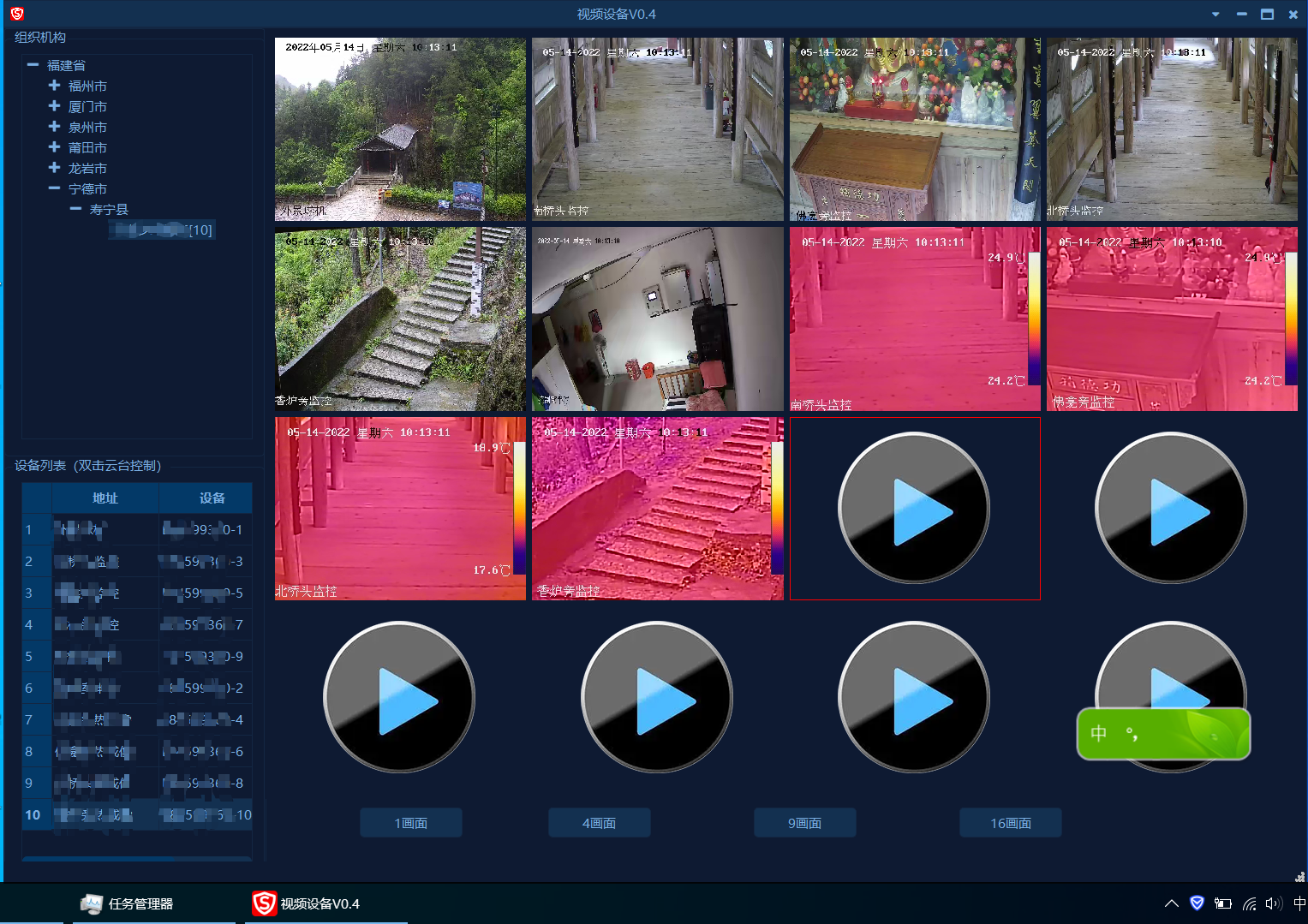Expand the 厦门市 node with its plus icon
Screen dimensions: 1308x924
pyautogui.click(x=54, y=106)
